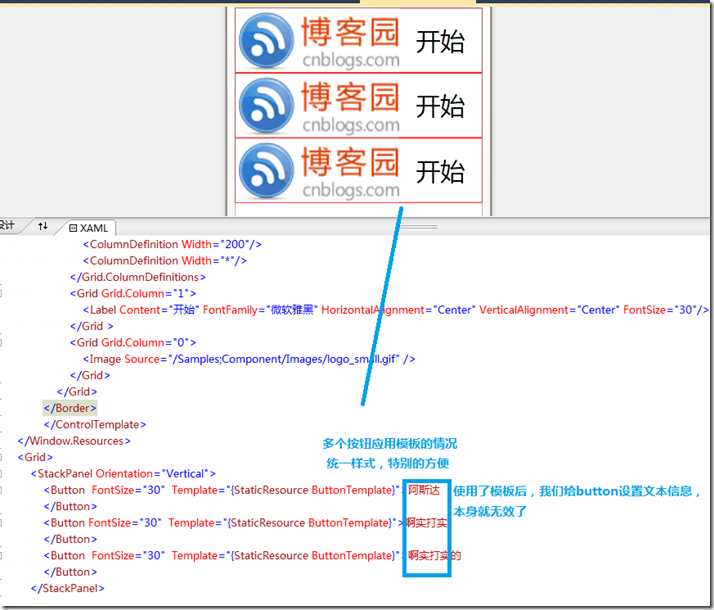Click the swap panes arrows icon
This screenshot has height=610, width=714.
[43, 226]
